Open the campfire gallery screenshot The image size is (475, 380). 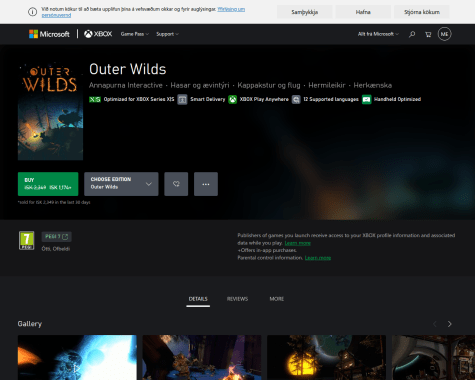(x=202, y=357)
